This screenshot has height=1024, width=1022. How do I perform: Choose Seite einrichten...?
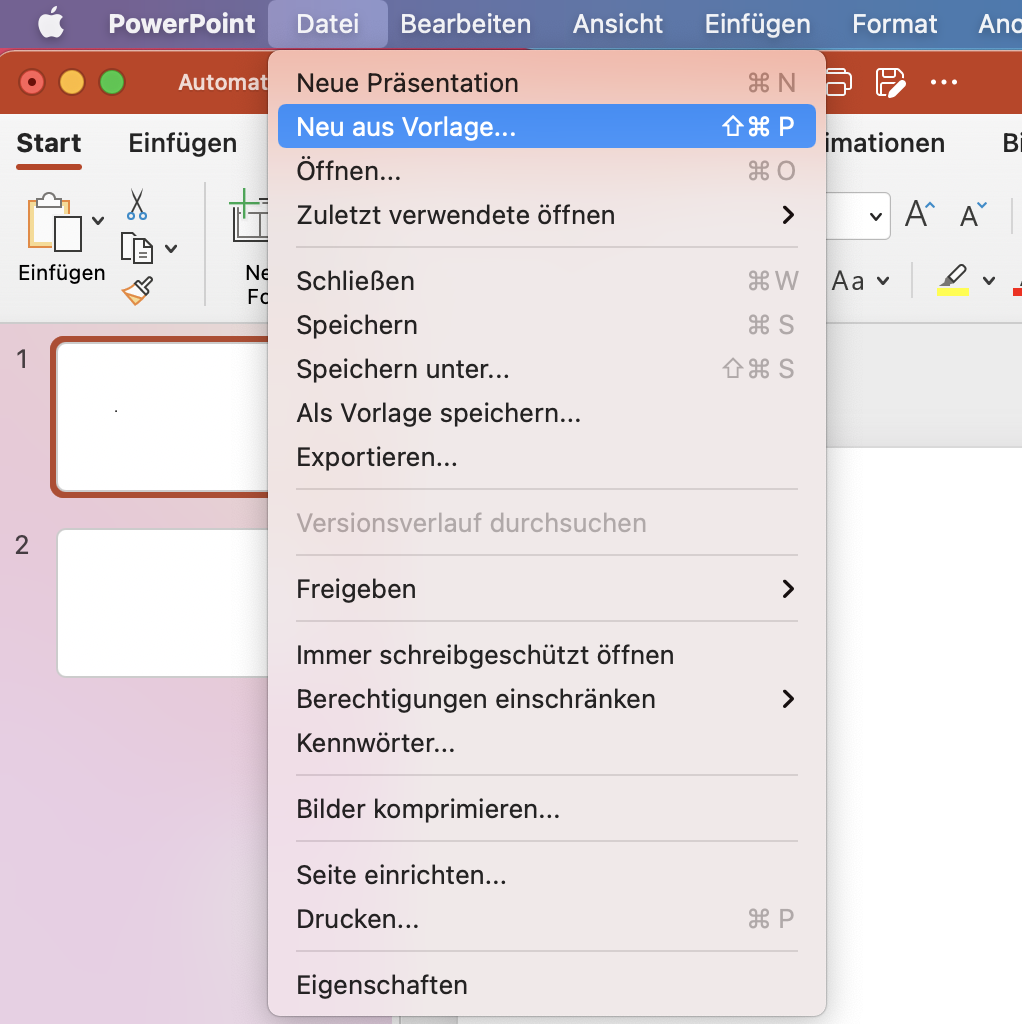coord(547,875)
